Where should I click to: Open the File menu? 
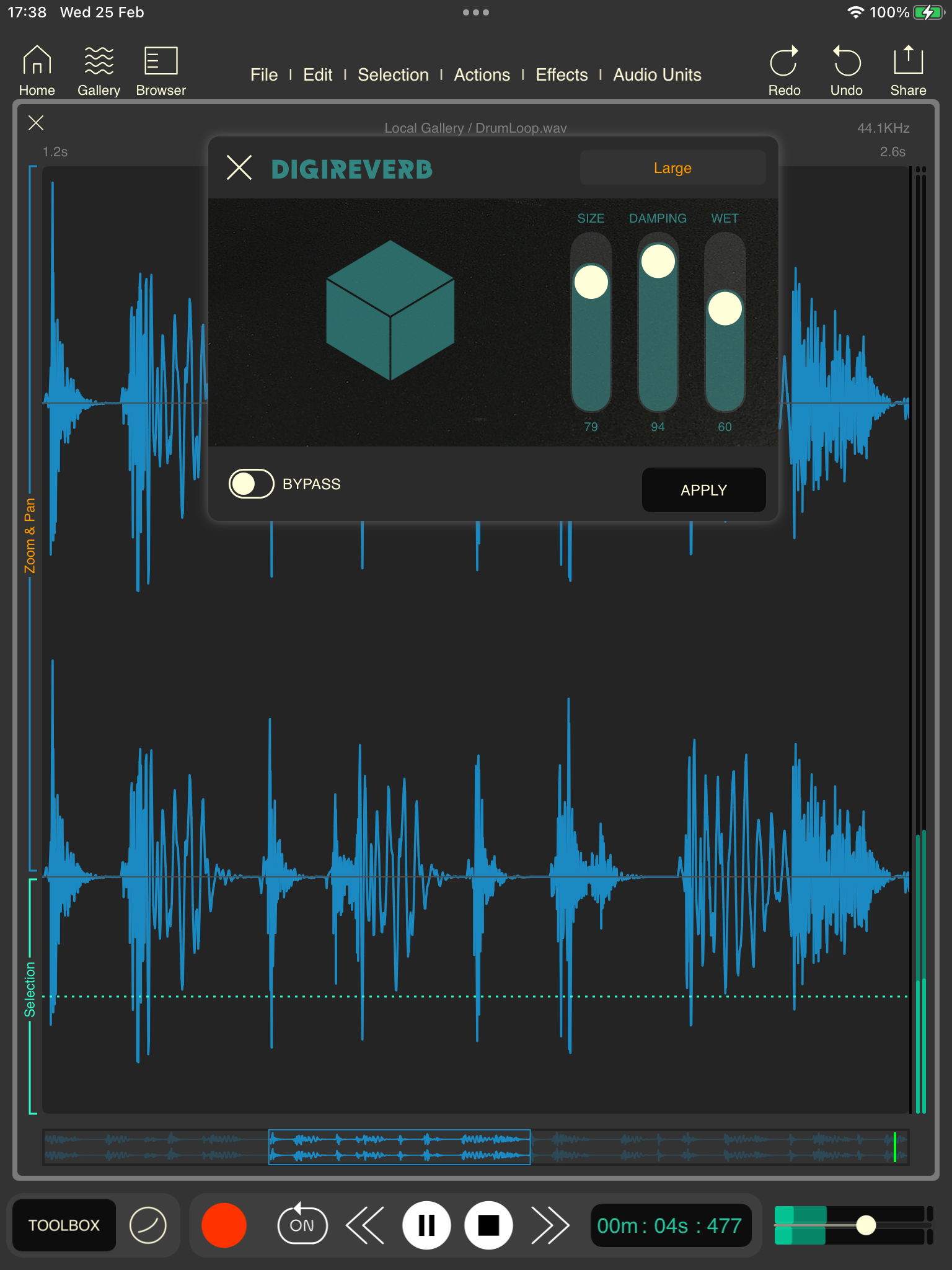pyautogui.click(x=264, y=75)
